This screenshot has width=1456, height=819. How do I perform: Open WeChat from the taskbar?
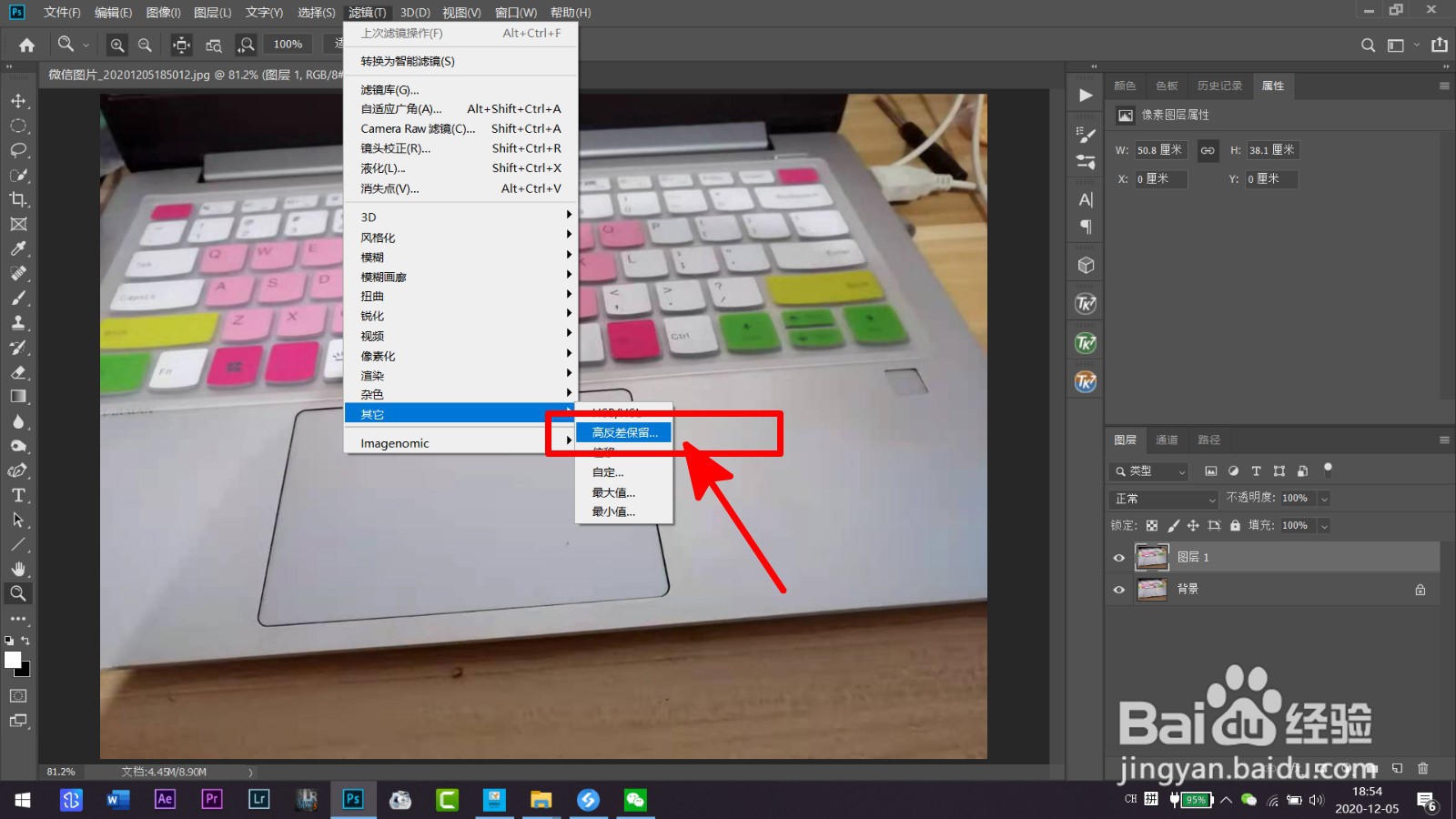634,800
